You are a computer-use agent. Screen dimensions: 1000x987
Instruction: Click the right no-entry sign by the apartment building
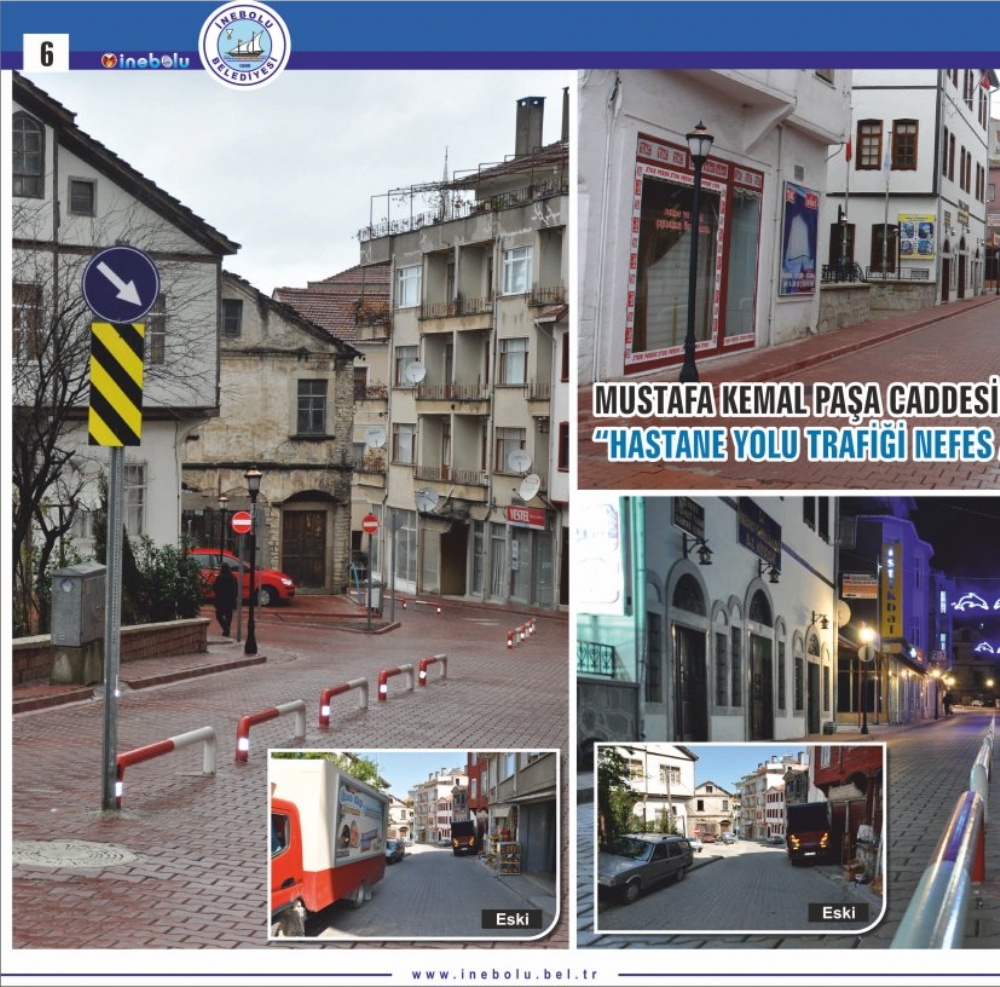370,524
